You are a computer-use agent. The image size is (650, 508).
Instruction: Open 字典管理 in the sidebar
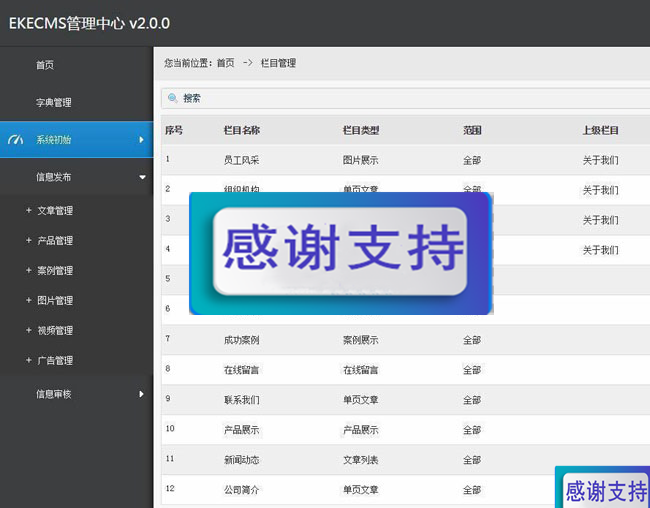point(53,102)
